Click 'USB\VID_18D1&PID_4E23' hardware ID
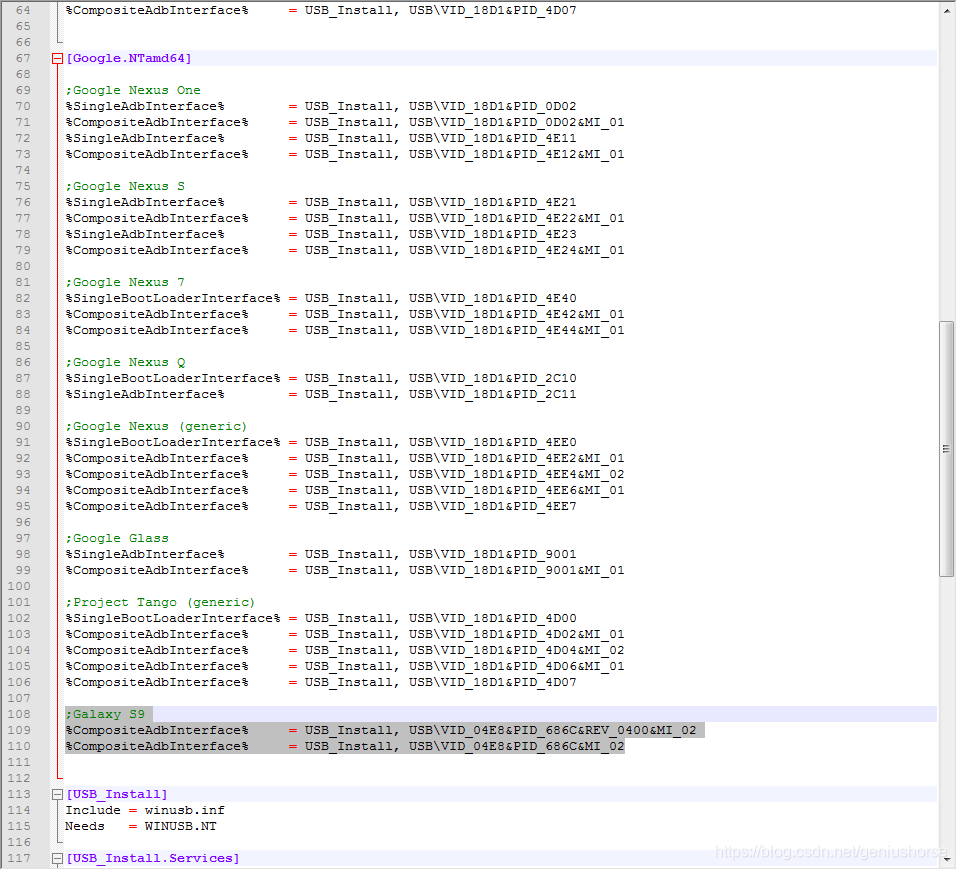 (493, 234)
